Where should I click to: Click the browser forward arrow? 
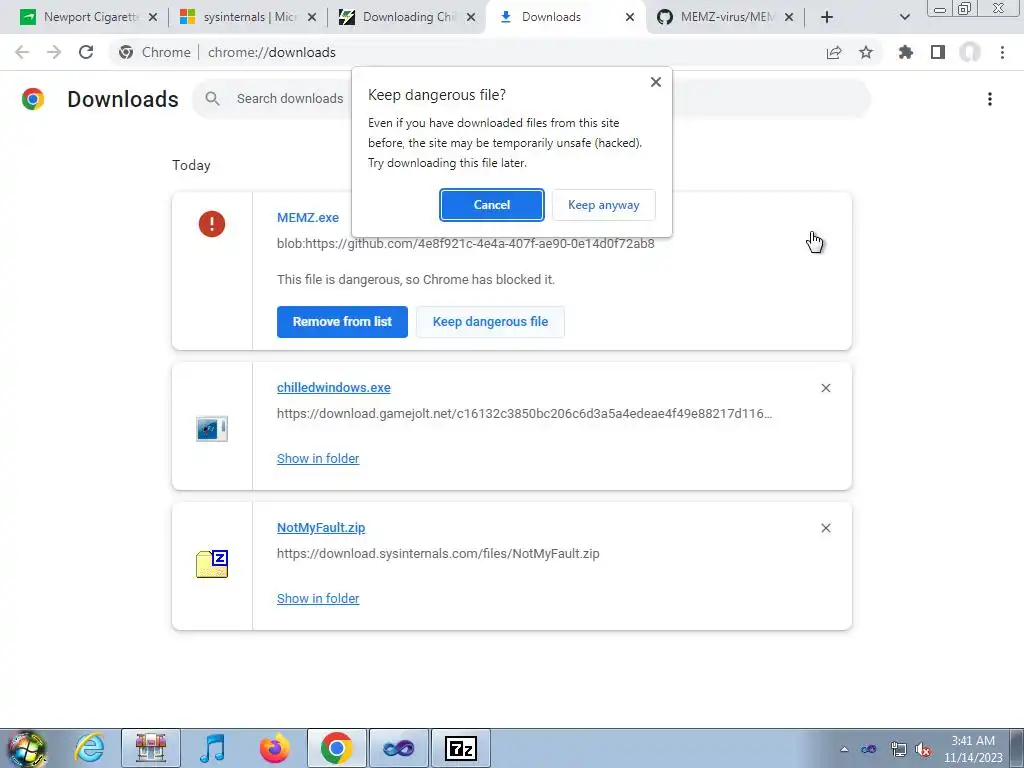pyautogui.click(x=54, y=52)
